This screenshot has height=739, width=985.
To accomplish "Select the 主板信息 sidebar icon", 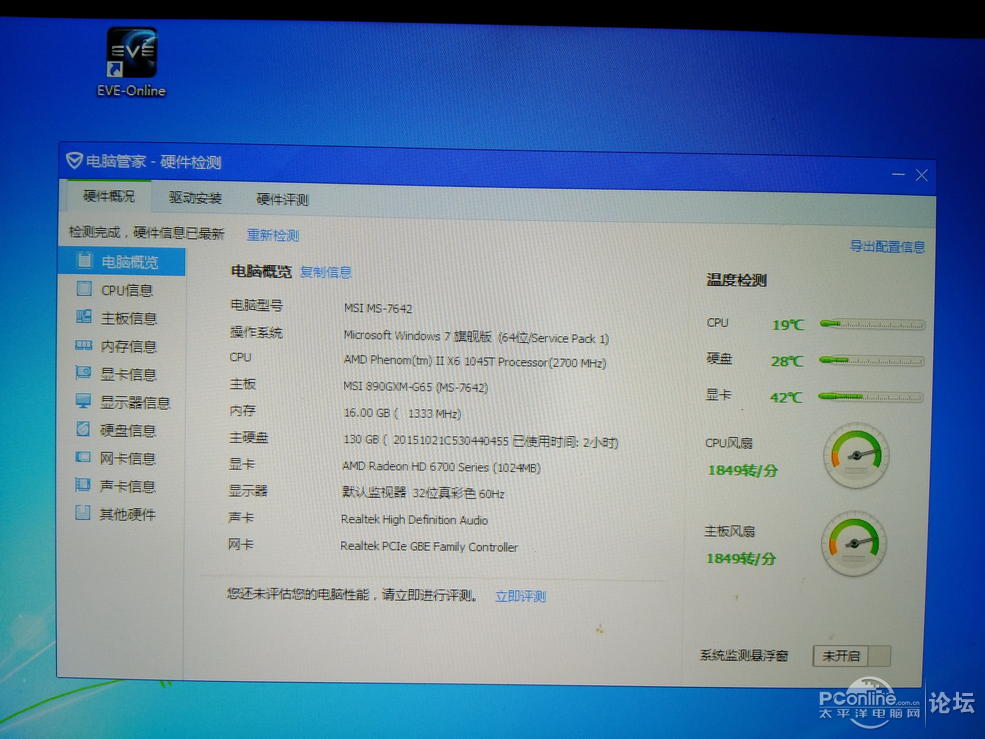I will click(84, 316).
